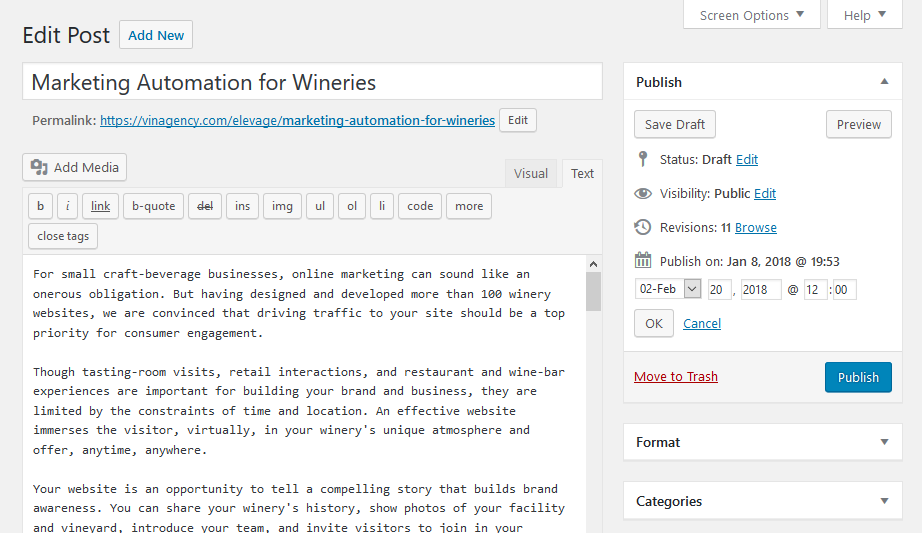Insert an ins tag
This screenshot has height=533, width=922.
(242, 206)
